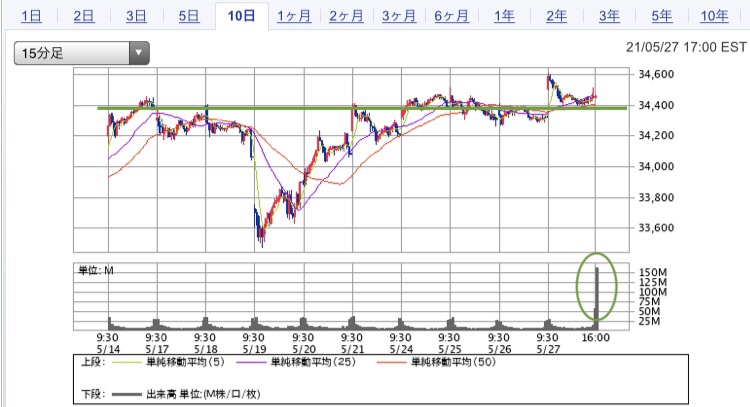Click the purple legend line swatch for 単純移動平均(25)
Viewport: 750px width, 407px height.
pos(251,363)
